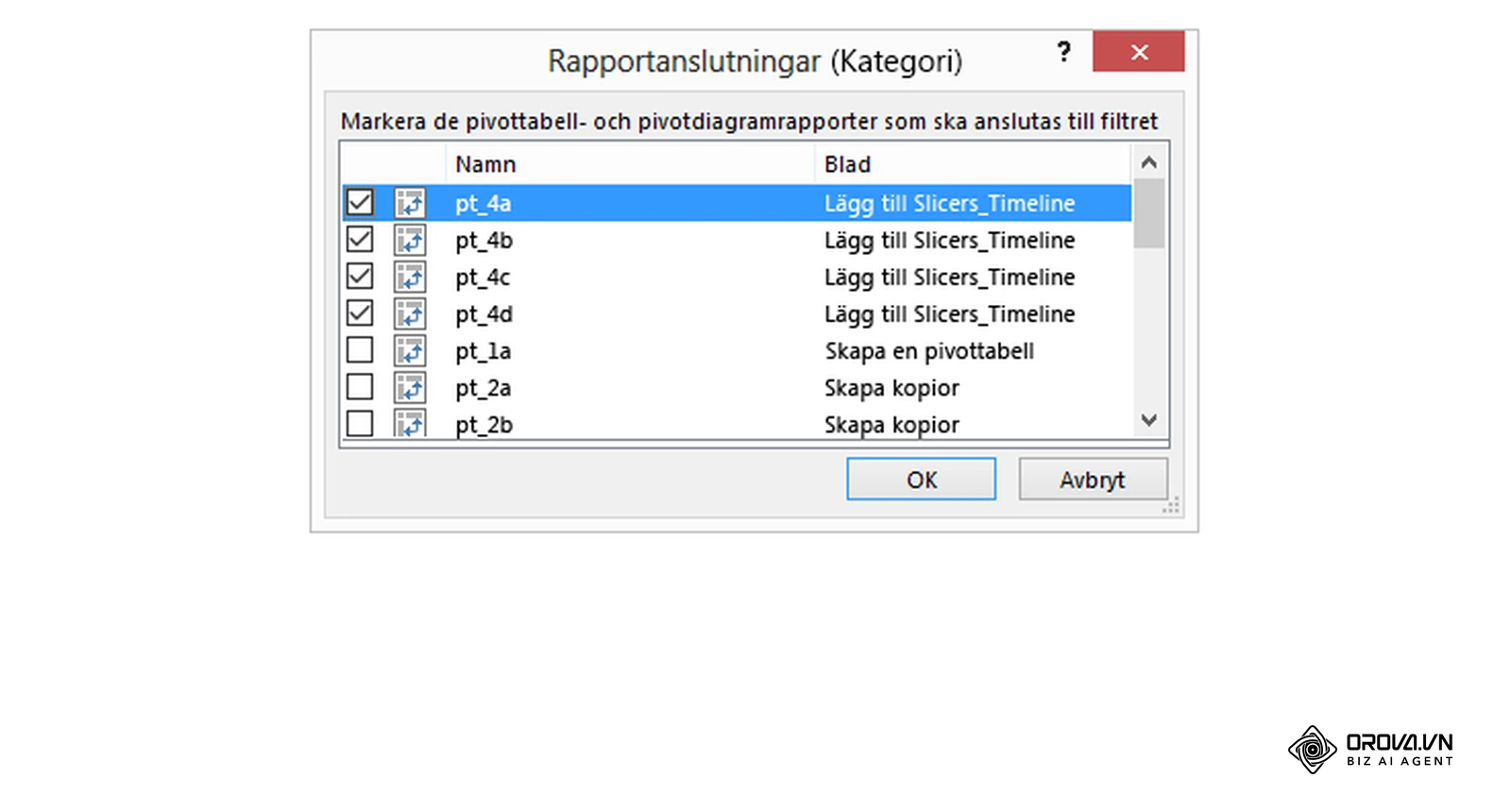Click the pivot table icon for pt_4a
The width and height of the screenshot is (1511, 812).
tap(410, 203)
